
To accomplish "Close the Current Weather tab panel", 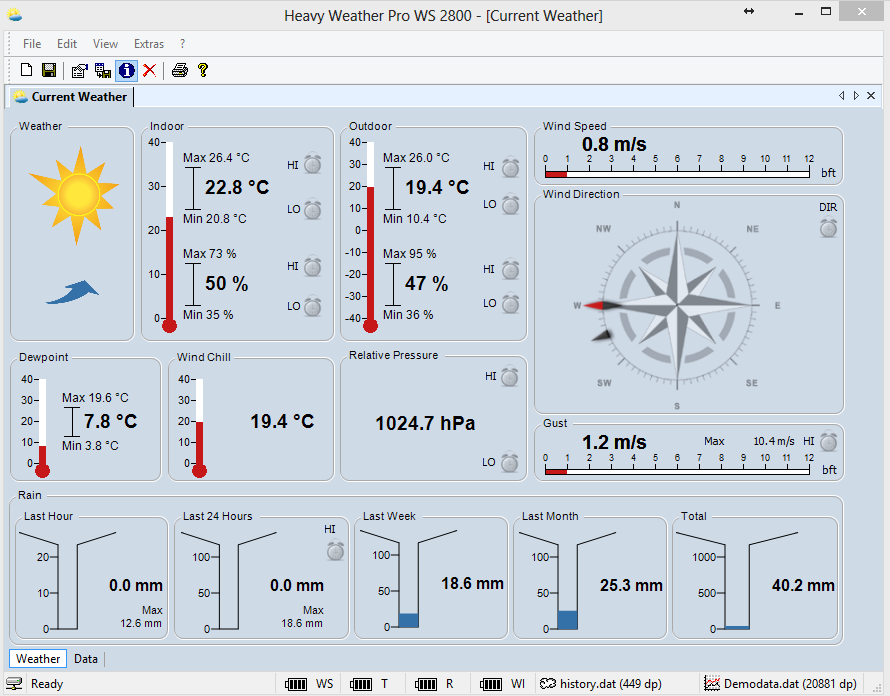I will 871,96.
